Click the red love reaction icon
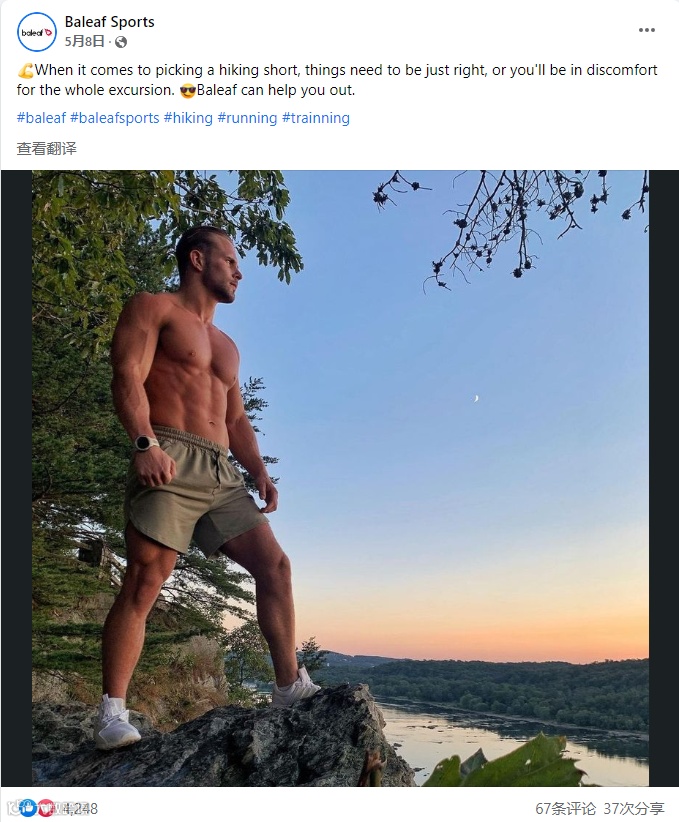 point(43,808)
